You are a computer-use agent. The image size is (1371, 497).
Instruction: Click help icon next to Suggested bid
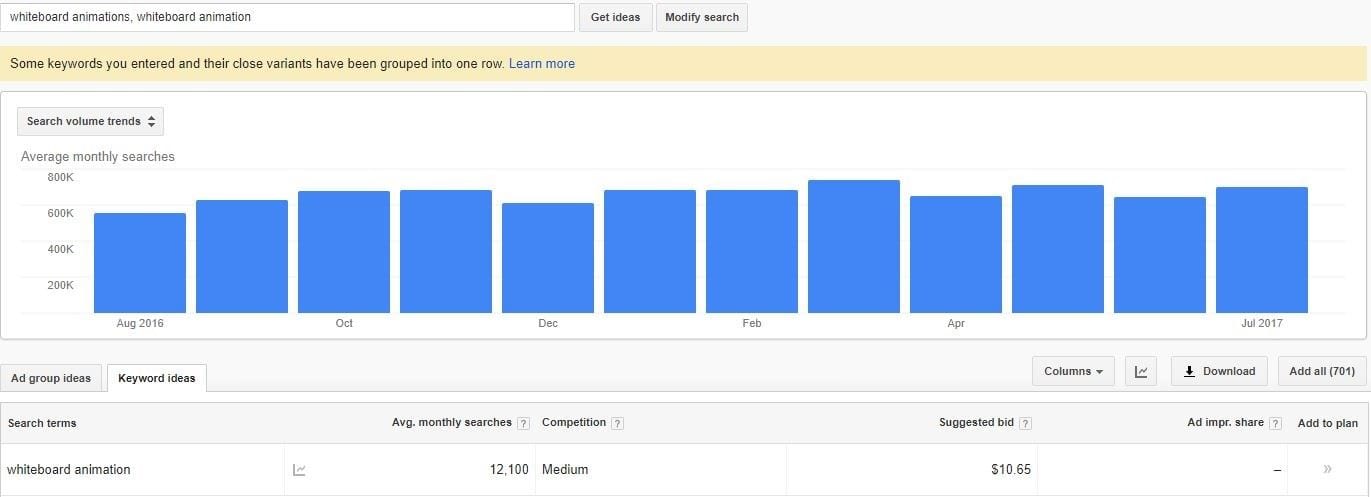[x=1025, y=423]
